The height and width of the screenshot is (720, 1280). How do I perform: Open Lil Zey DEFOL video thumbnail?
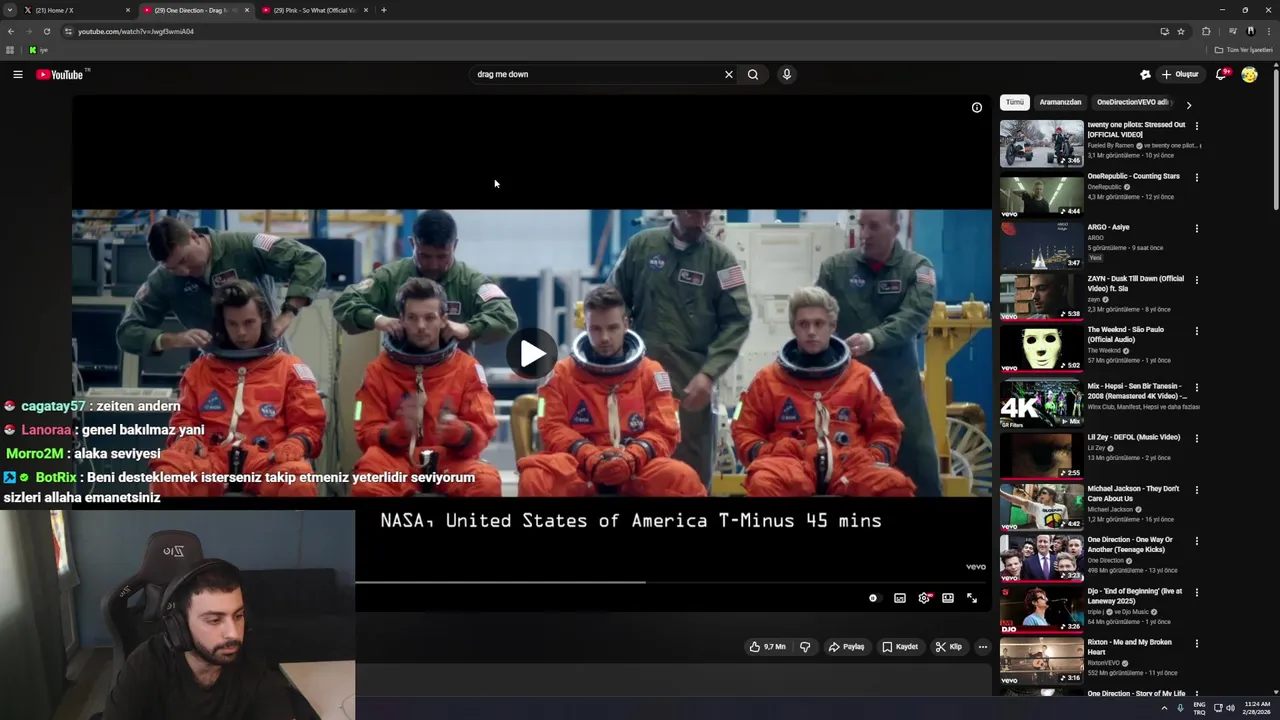(1041, 456)
